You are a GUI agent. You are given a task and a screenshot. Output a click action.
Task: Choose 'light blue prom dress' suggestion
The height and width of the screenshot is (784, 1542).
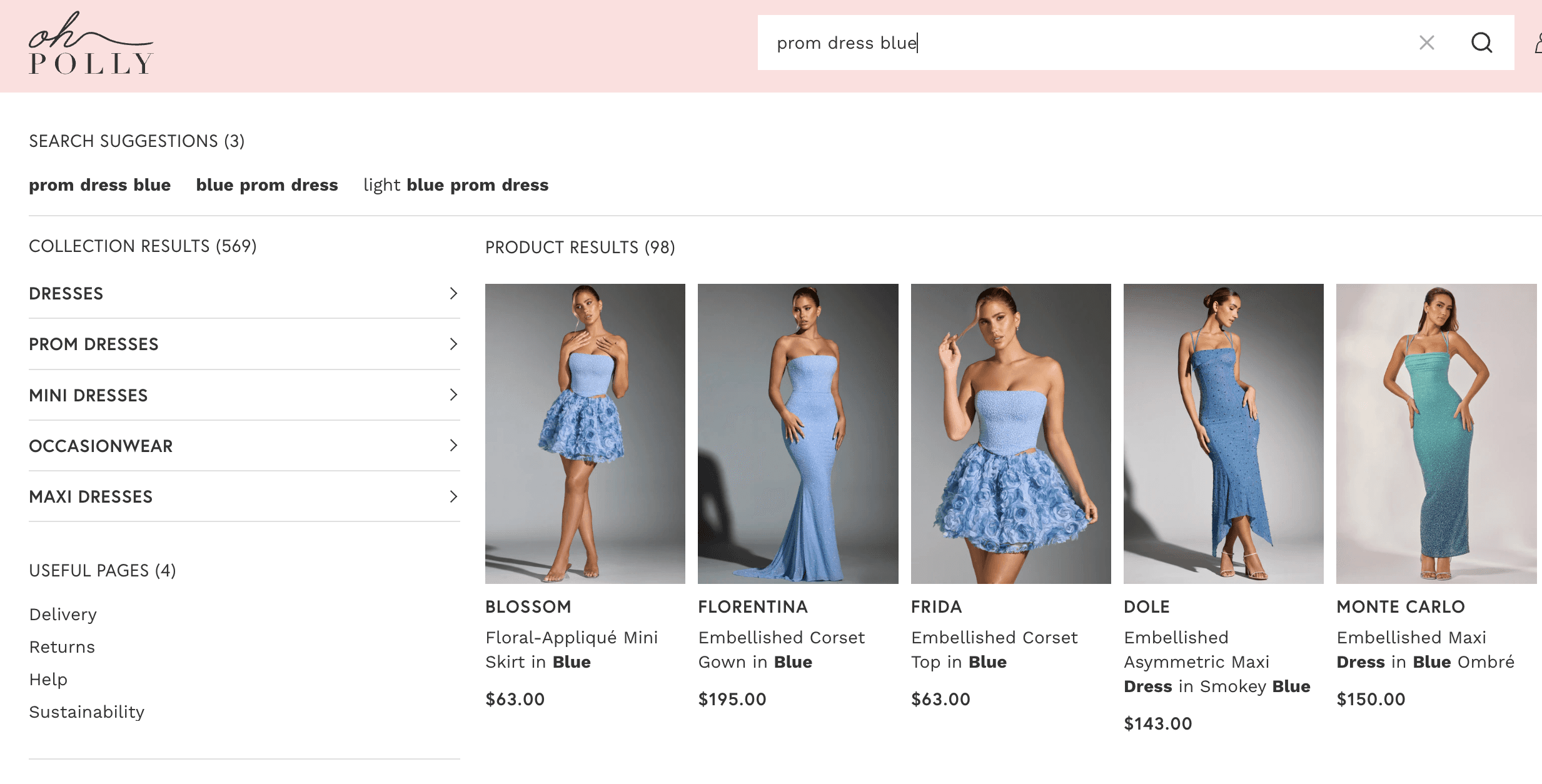[456, 185]
